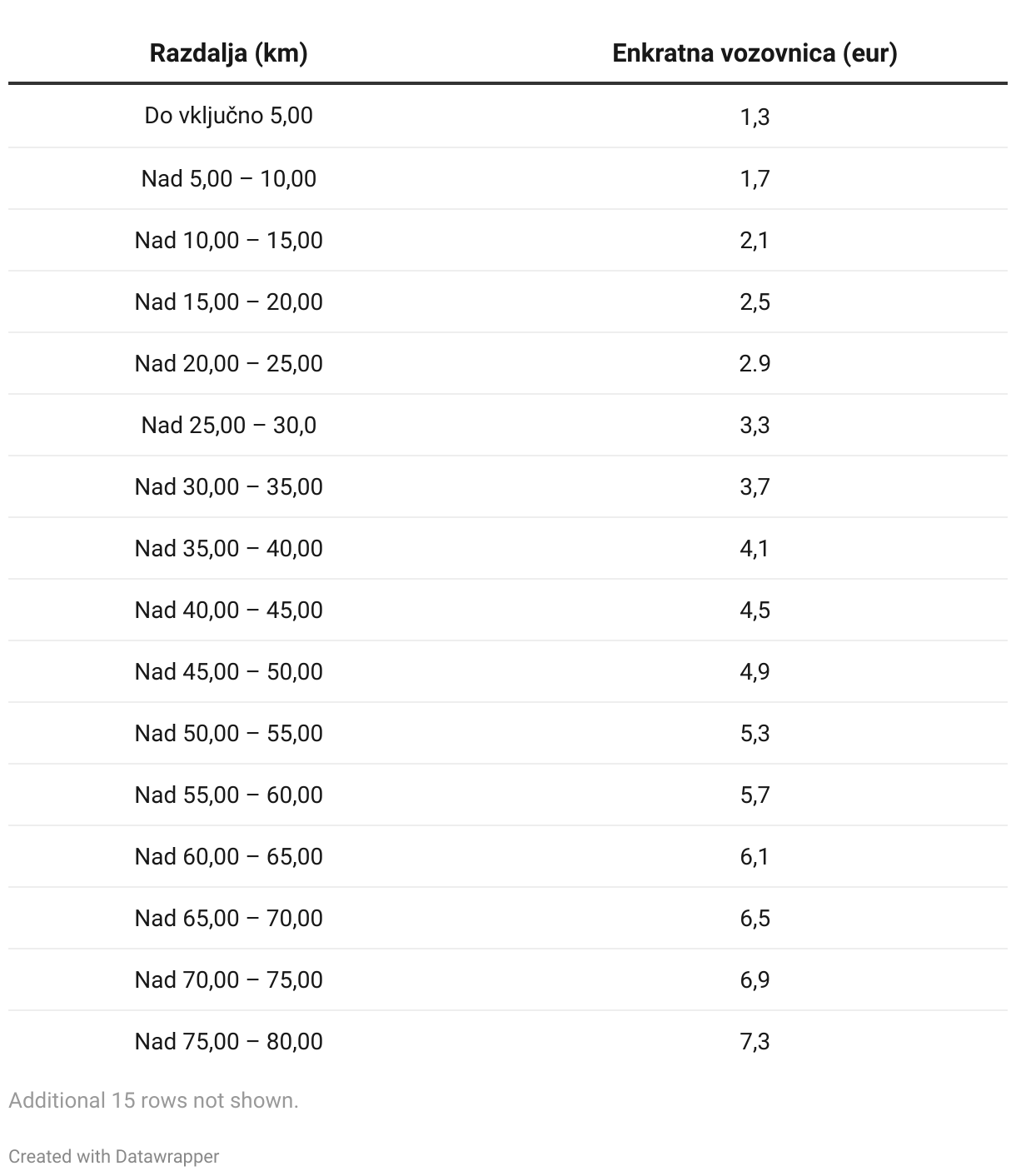Select the Nad 75,00 – 80,00 cell
The height and width of the screenshot is (1176, 1016).
coord(228,1041)
